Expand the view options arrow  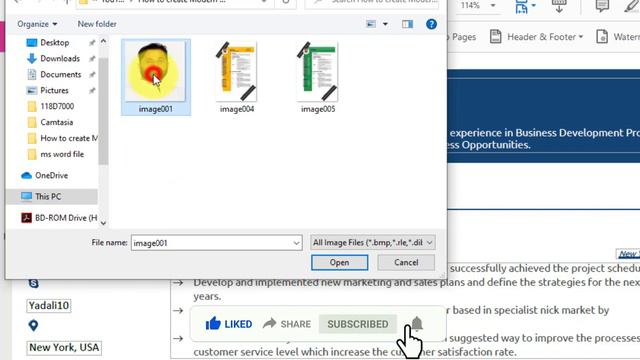385,24
